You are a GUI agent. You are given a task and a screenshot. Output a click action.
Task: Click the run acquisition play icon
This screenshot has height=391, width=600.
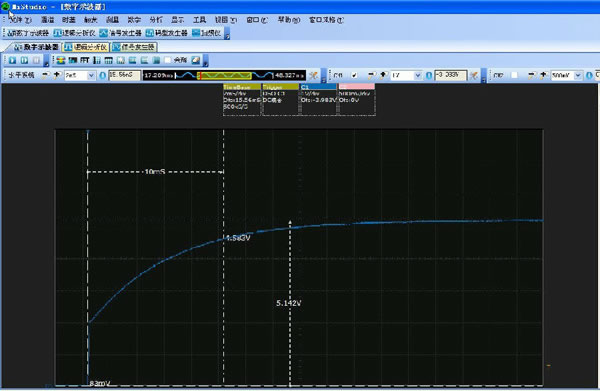tap(12, 60)
